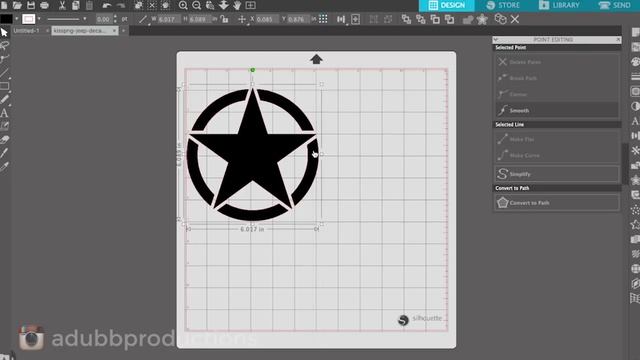Click the Convert to Path button
The width and height of the screenshot is (640, 360).
(557, 202)
